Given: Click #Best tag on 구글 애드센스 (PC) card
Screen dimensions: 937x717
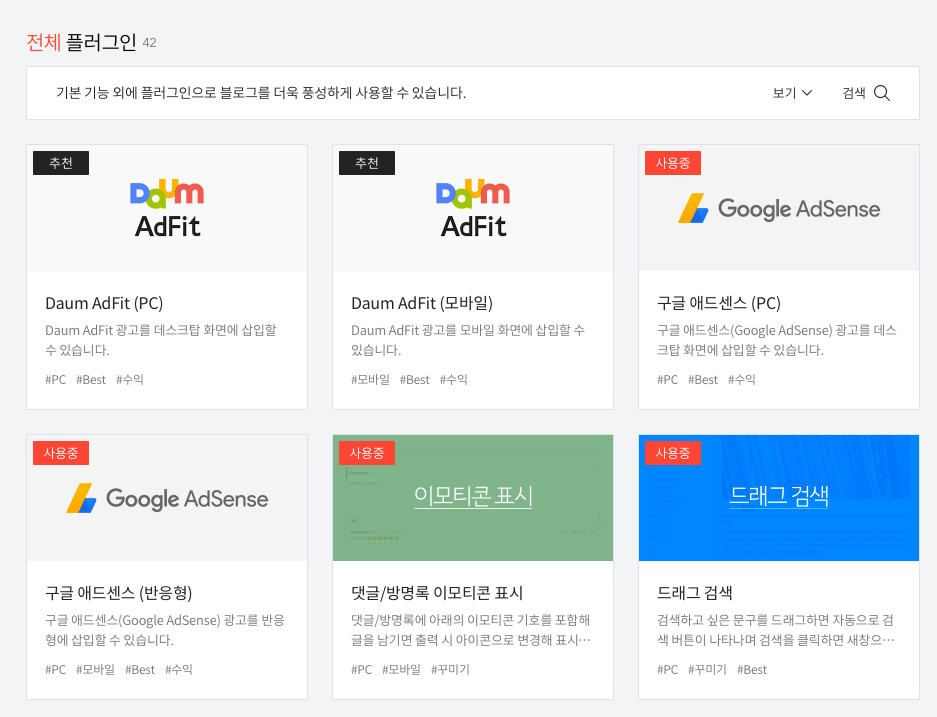Looking at the screenshot, I should [x=703, y=380].
